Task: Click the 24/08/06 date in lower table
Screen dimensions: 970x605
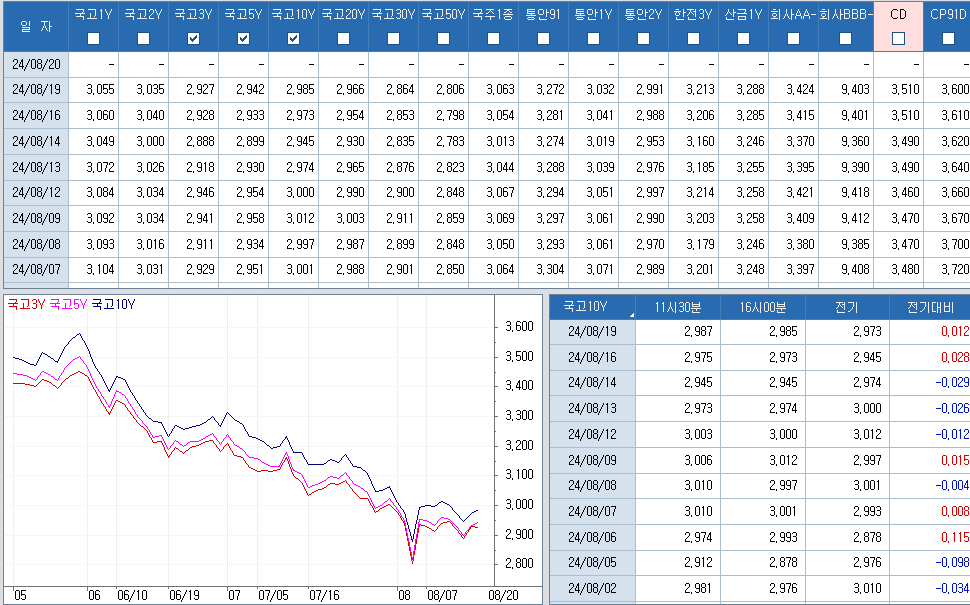Action: tap(592, 536)
